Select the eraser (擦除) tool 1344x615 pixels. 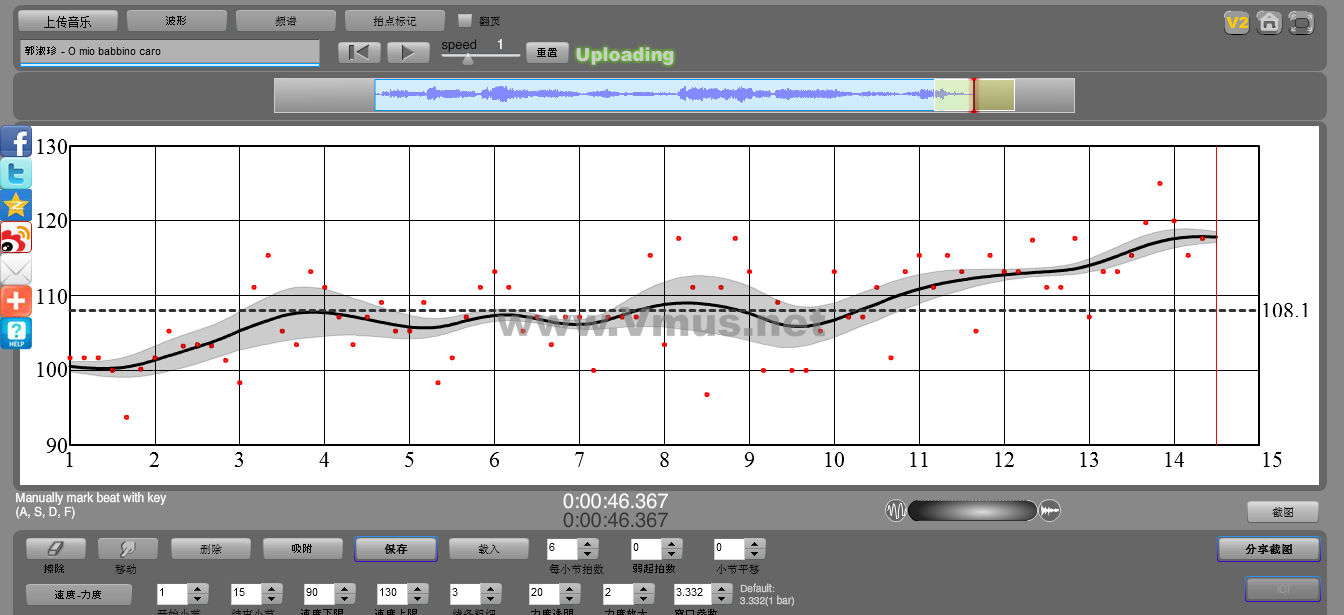tap(55, 549)
